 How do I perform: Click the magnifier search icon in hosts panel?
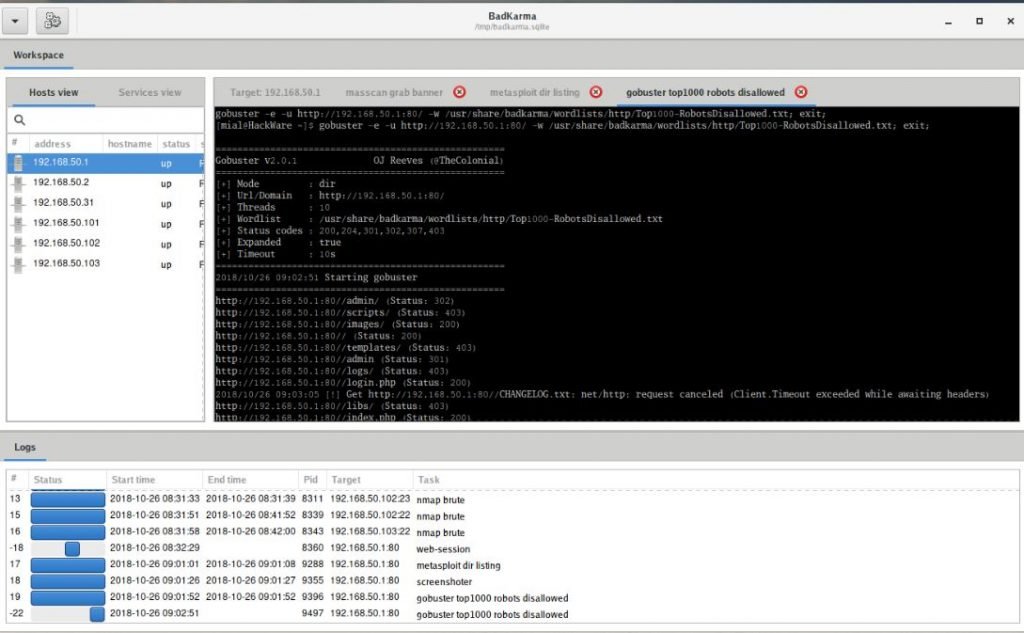point(20,120)
